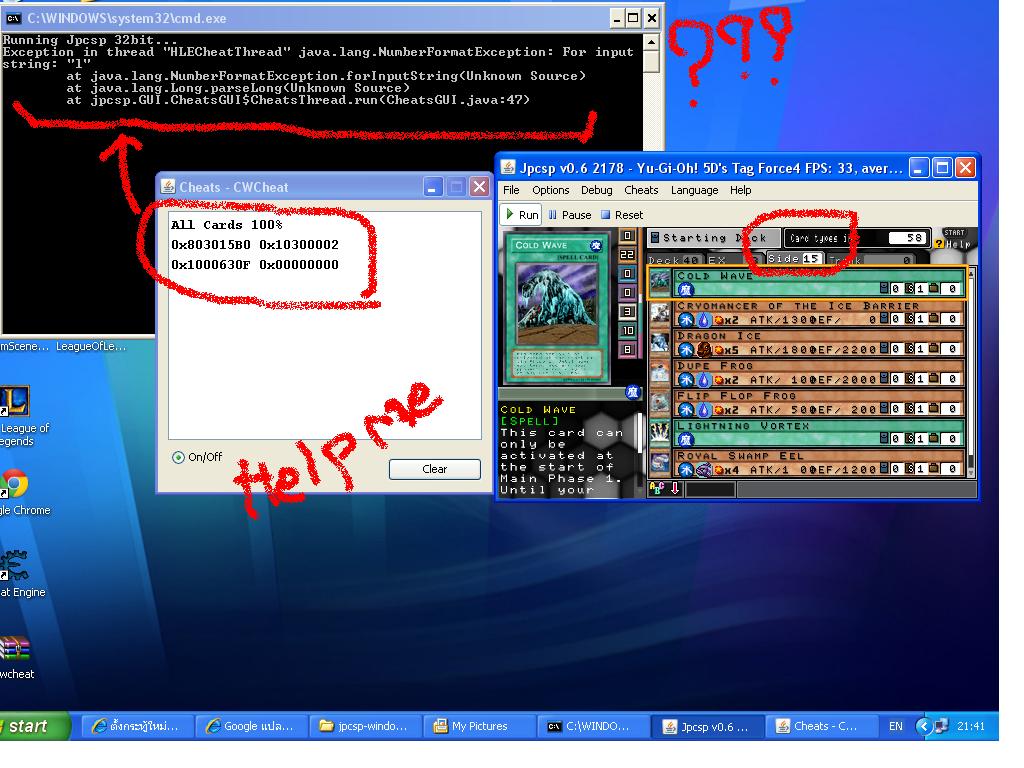Open the cwcheat archive desktop icon
Screen dimensions: 1024x768
[x=16, y=658]
